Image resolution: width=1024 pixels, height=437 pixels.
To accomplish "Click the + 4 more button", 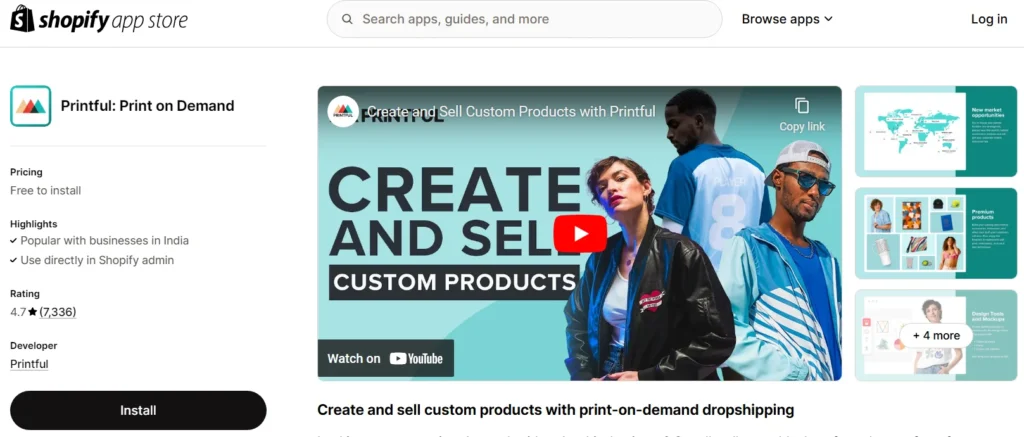I will click(x=936, y=336).
